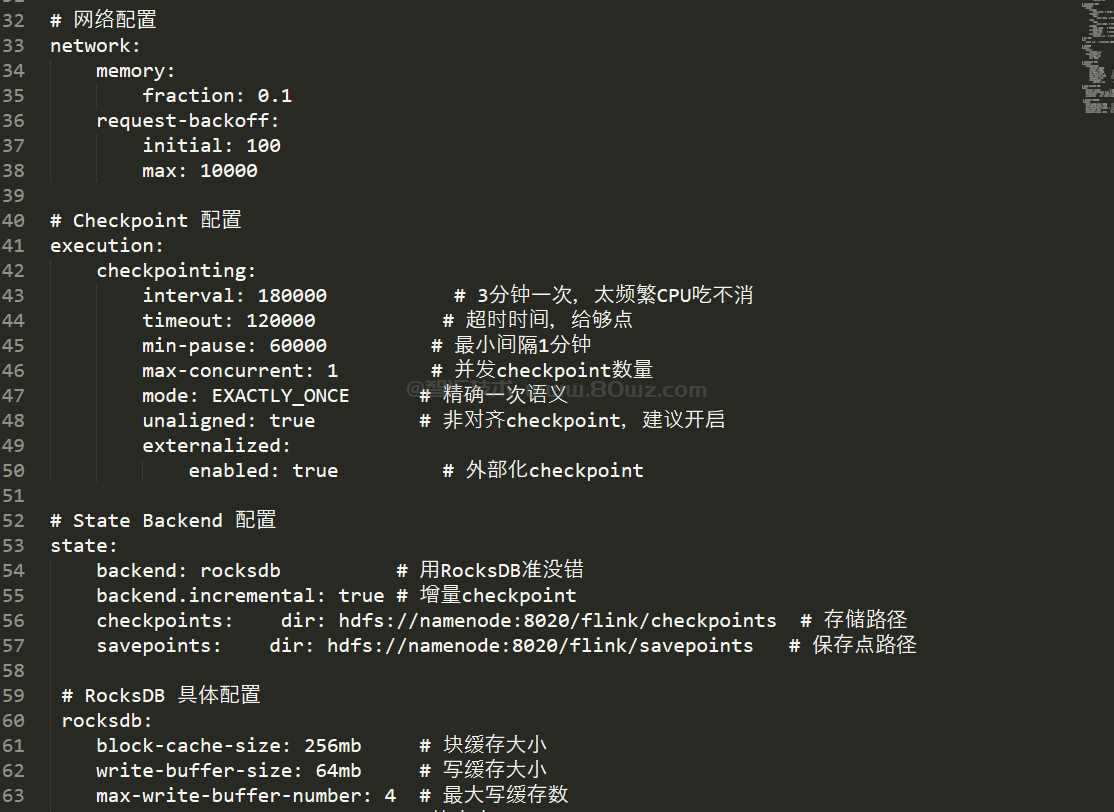The image size is (1114, 812).
Task: Click line number 33 in the gutter
Action: click(x=13, y=46)
